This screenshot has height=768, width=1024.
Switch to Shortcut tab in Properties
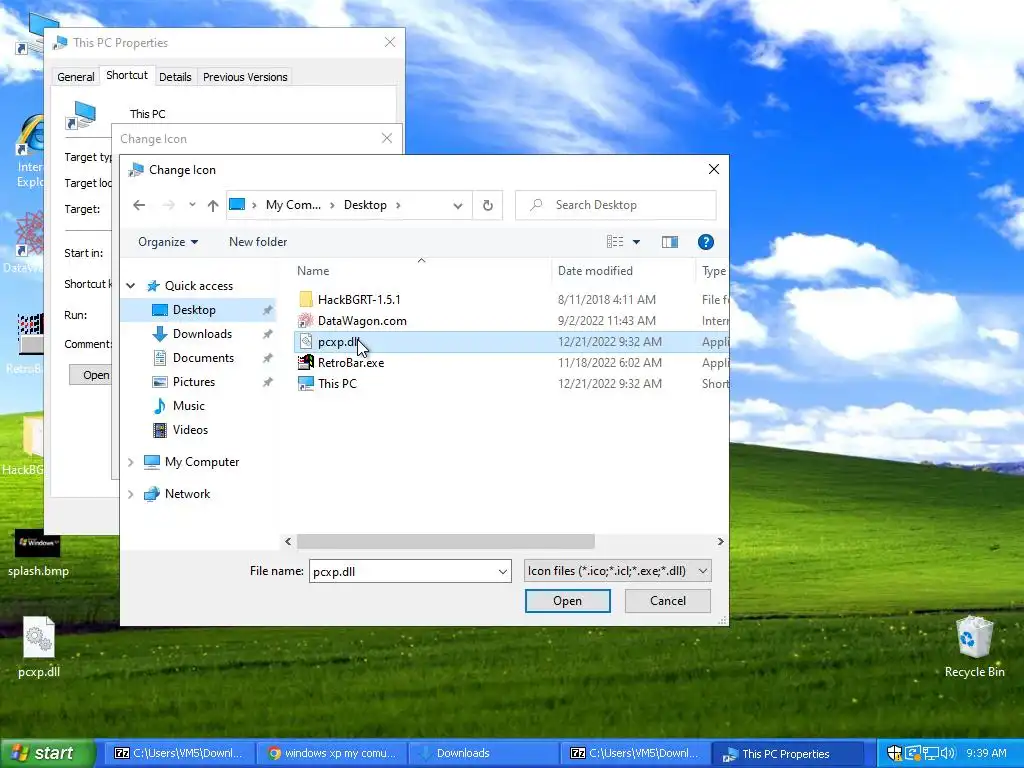click(x=127, y=75)
